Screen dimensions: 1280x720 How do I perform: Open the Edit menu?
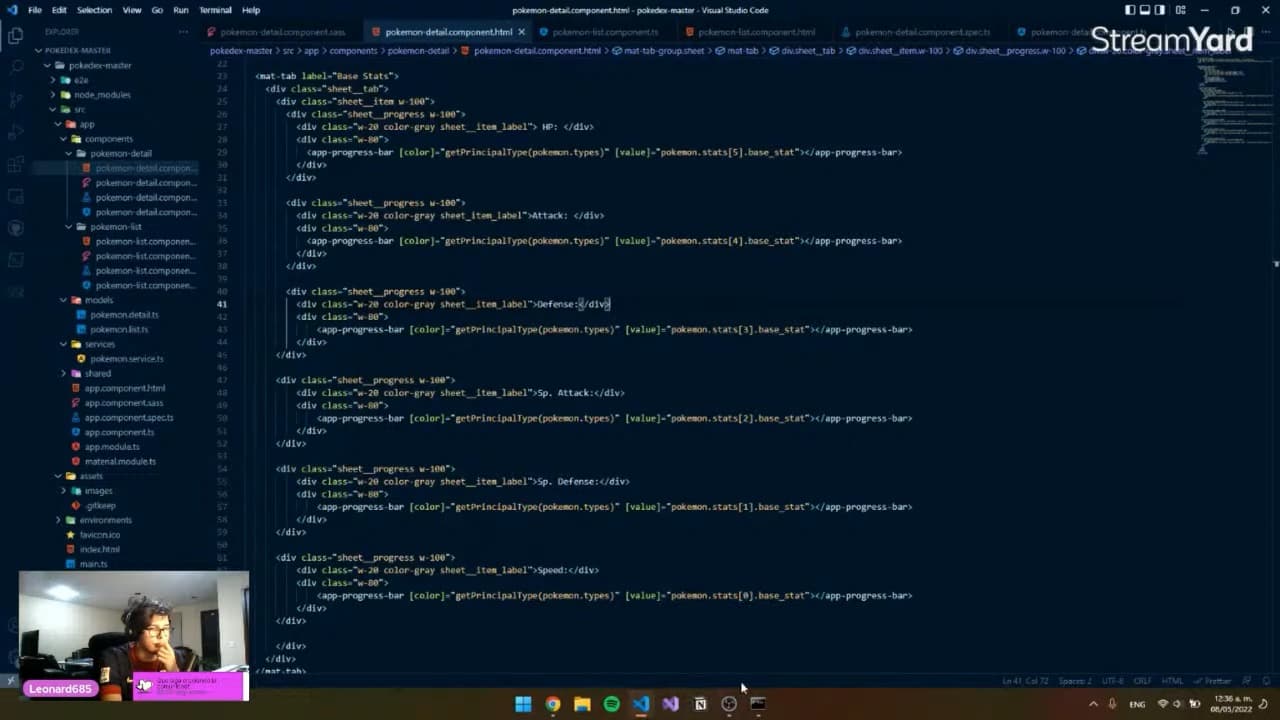[x=59, y=10]
